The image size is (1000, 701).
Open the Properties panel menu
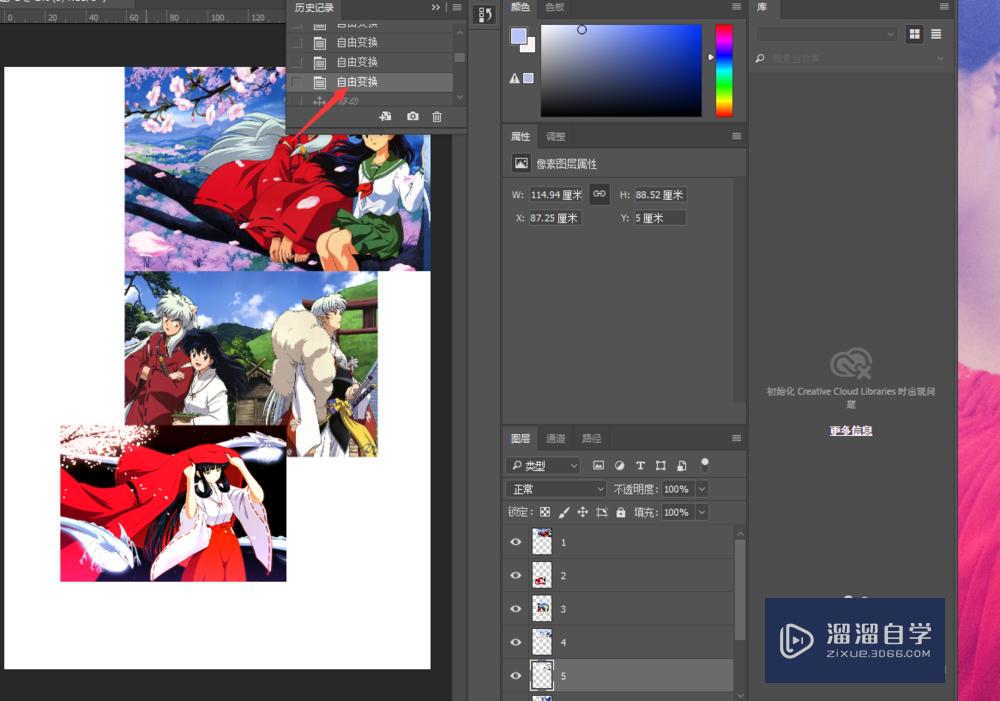736,136
